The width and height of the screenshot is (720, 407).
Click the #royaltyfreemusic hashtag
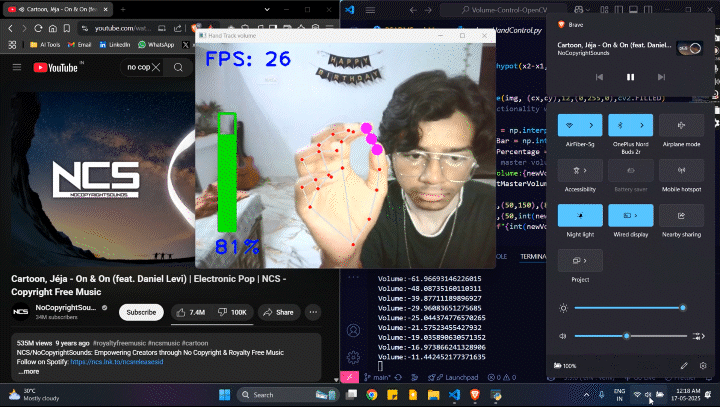119,343
